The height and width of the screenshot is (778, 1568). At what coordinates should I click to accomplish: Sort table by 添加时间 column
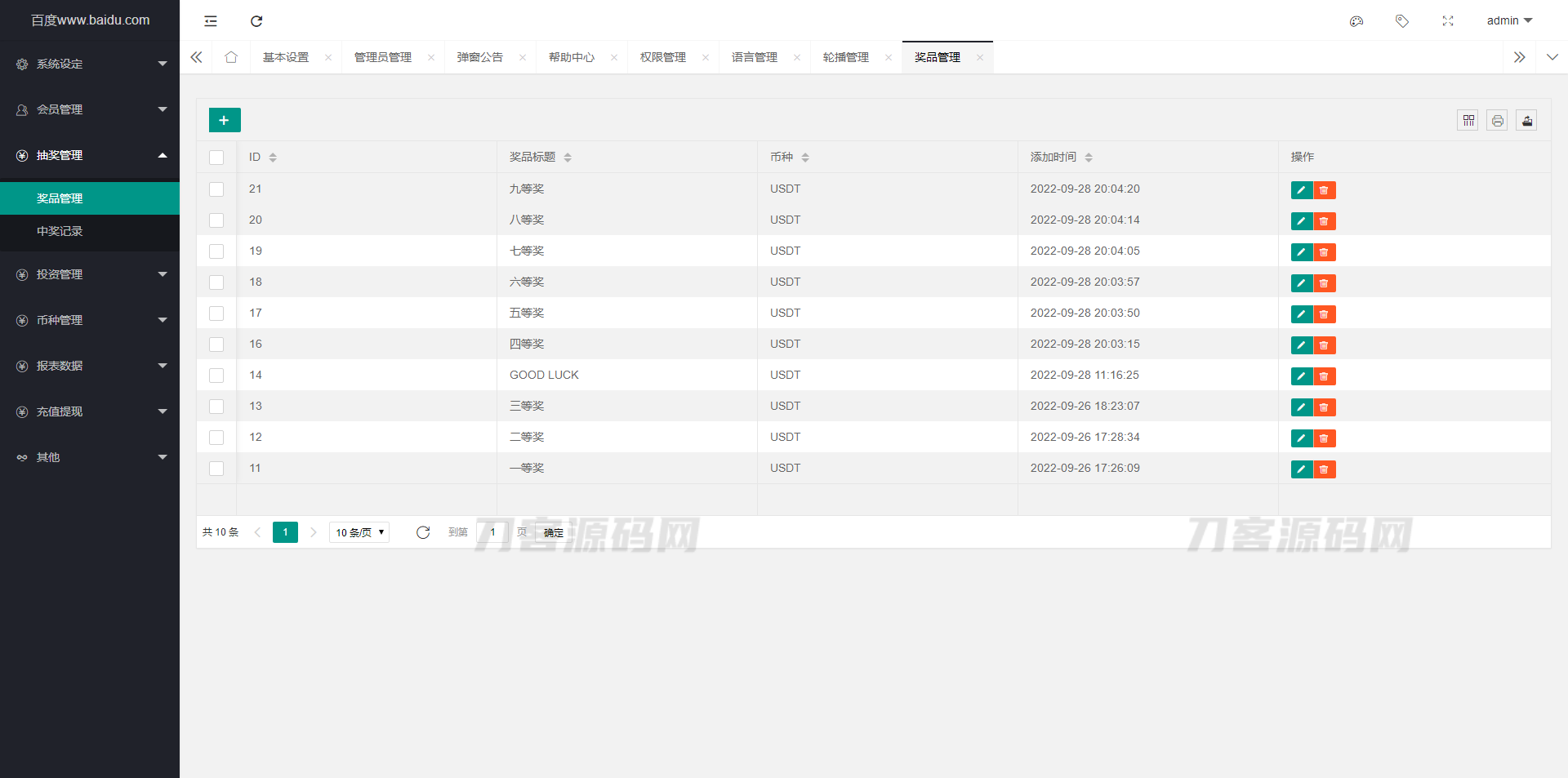click(x=1089, y=158)
